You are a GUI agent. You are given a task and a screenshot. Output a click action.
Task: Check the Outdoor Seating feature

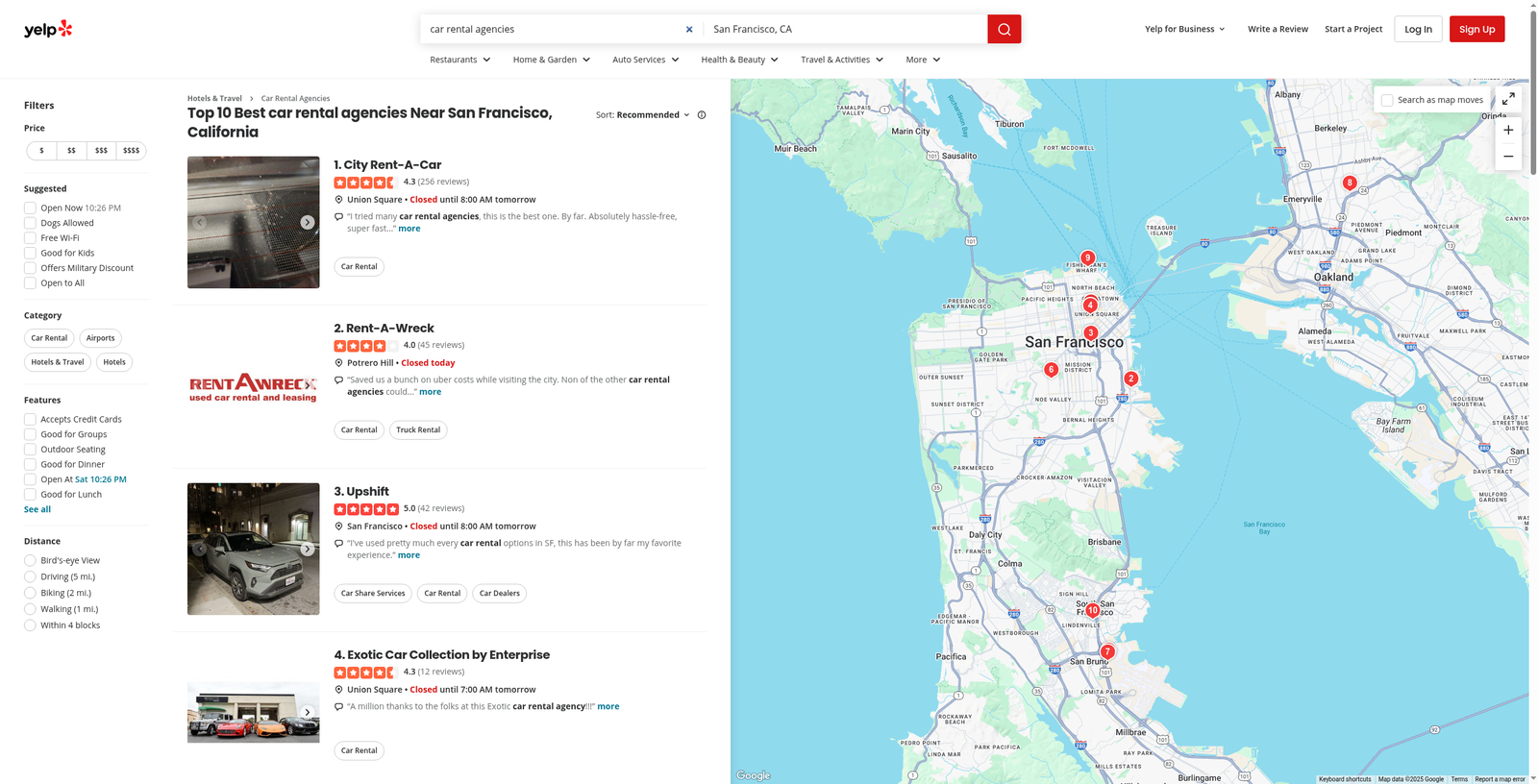pos(30,450)
